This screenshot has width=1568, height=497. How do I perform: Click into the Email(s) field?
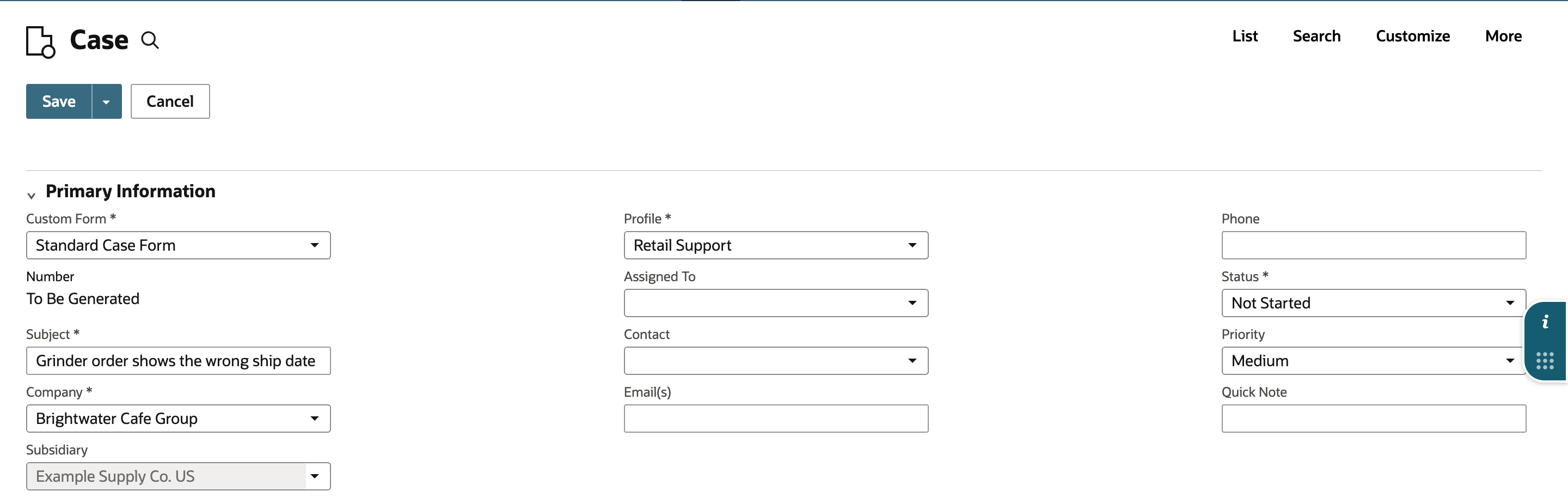pos(775,419)
